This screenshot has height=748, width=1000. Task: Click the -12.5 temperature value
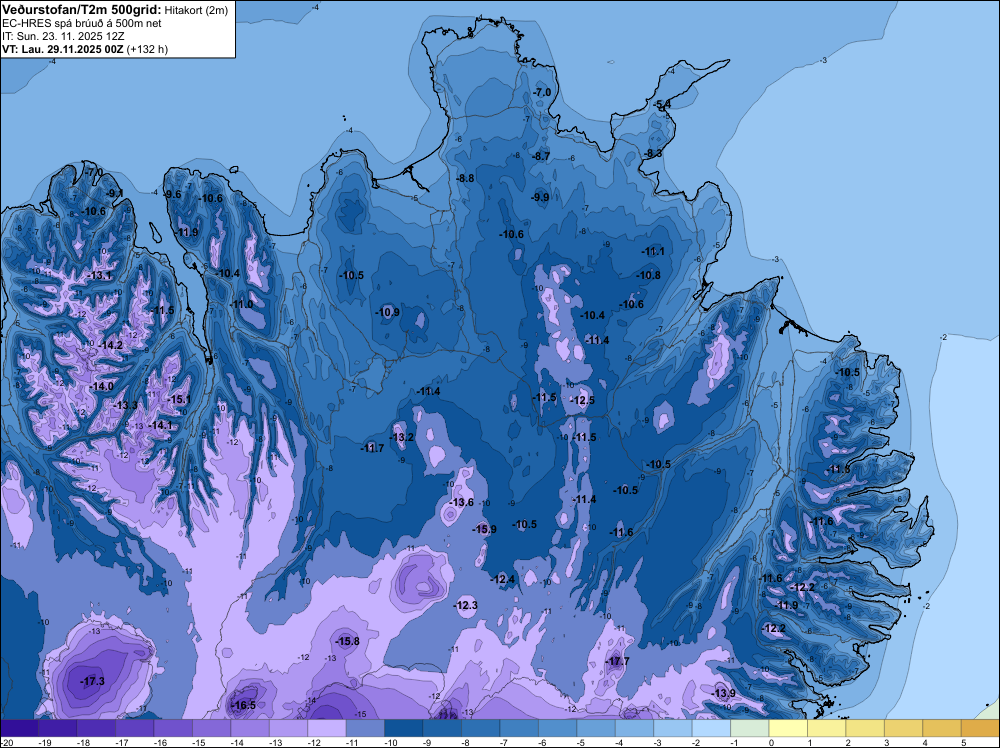tap(582, 400)
